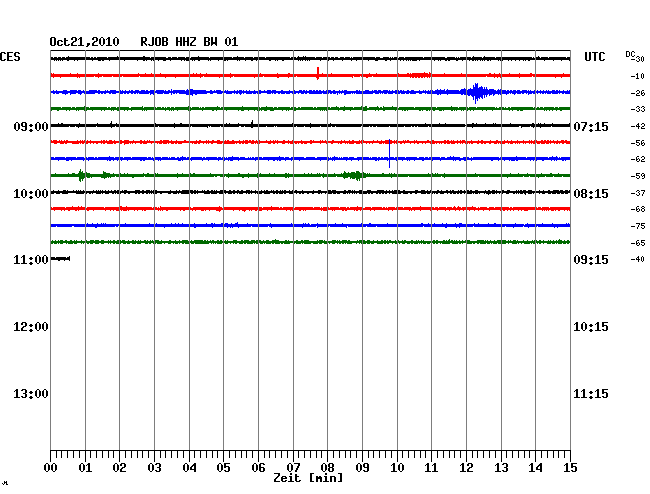Click the station title RJOB HHZ BW 01
The height and width of the screenshot is (494, 650).
click(189, 42)
